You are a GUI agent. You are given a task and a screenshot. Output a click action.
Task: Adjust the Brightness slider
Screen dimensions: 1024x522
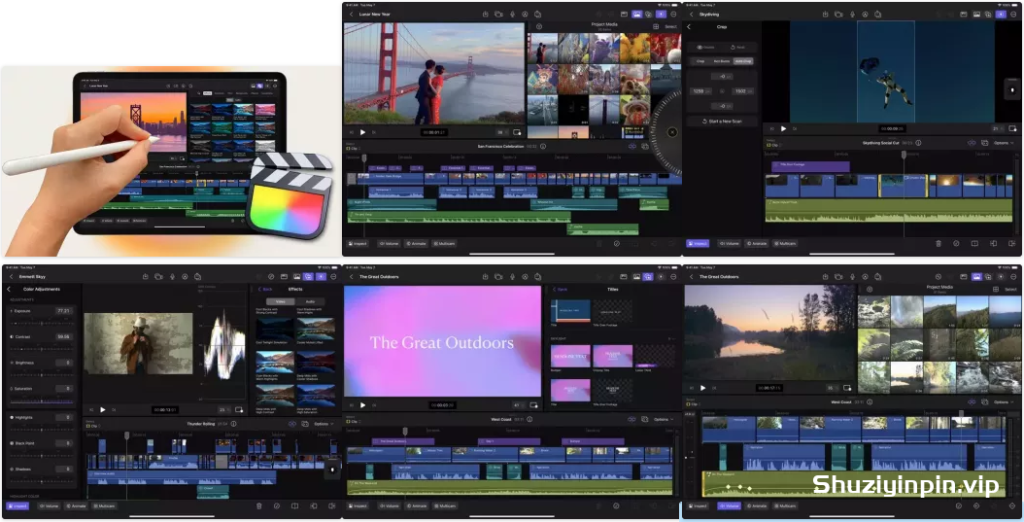[x=41, y=374]
